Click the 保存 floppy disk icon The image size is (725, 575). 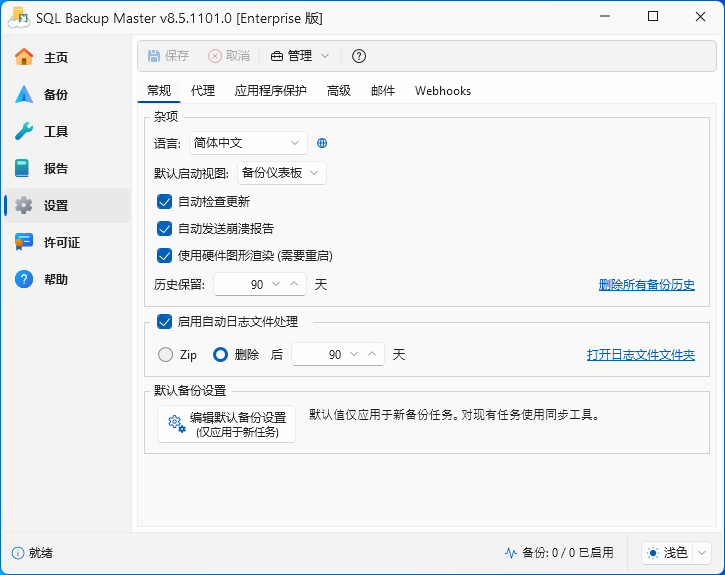coord(154,56)
